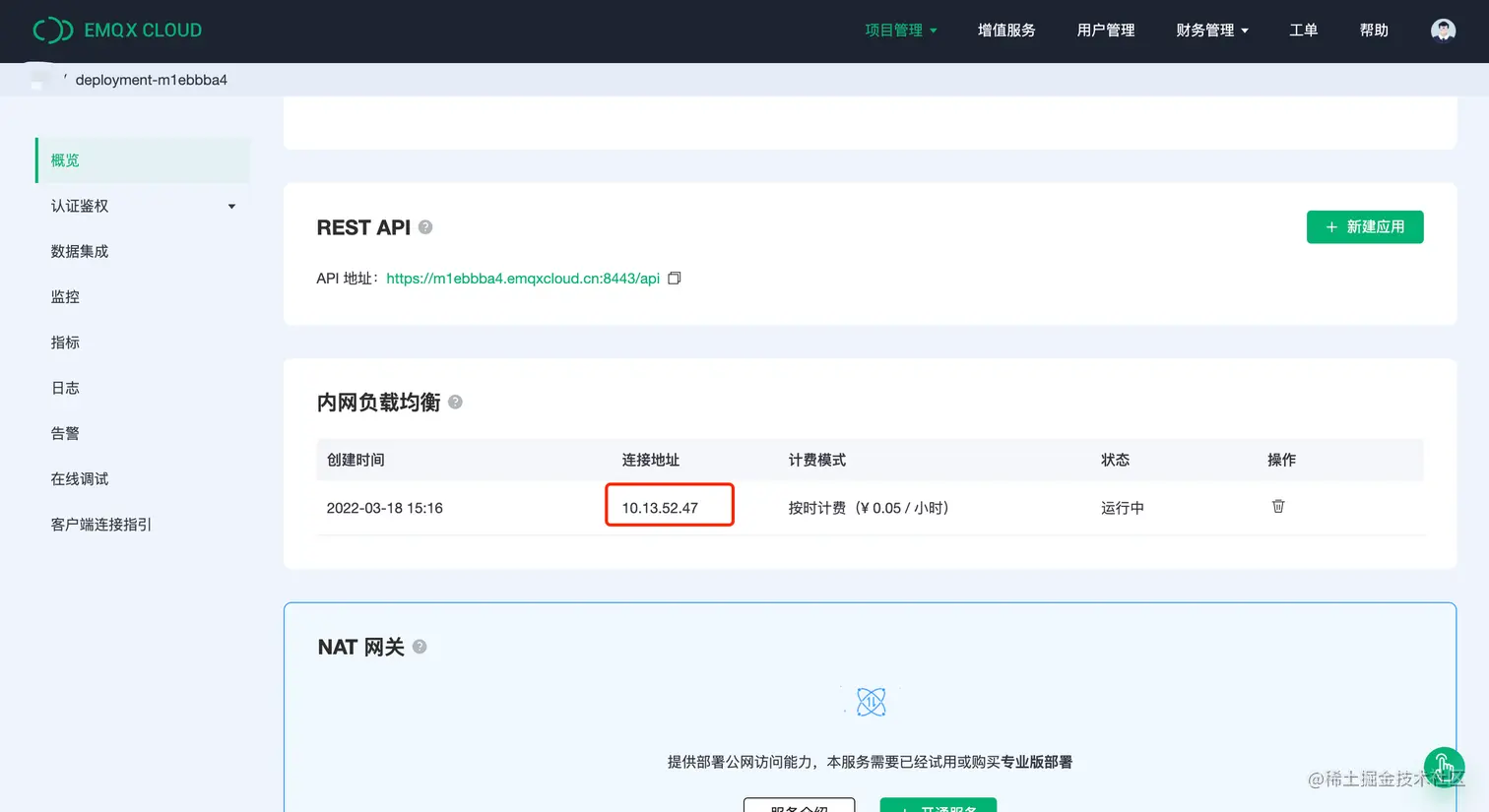Open the user avatar menu
The image size is (1489, 812).
point(1442,30)
